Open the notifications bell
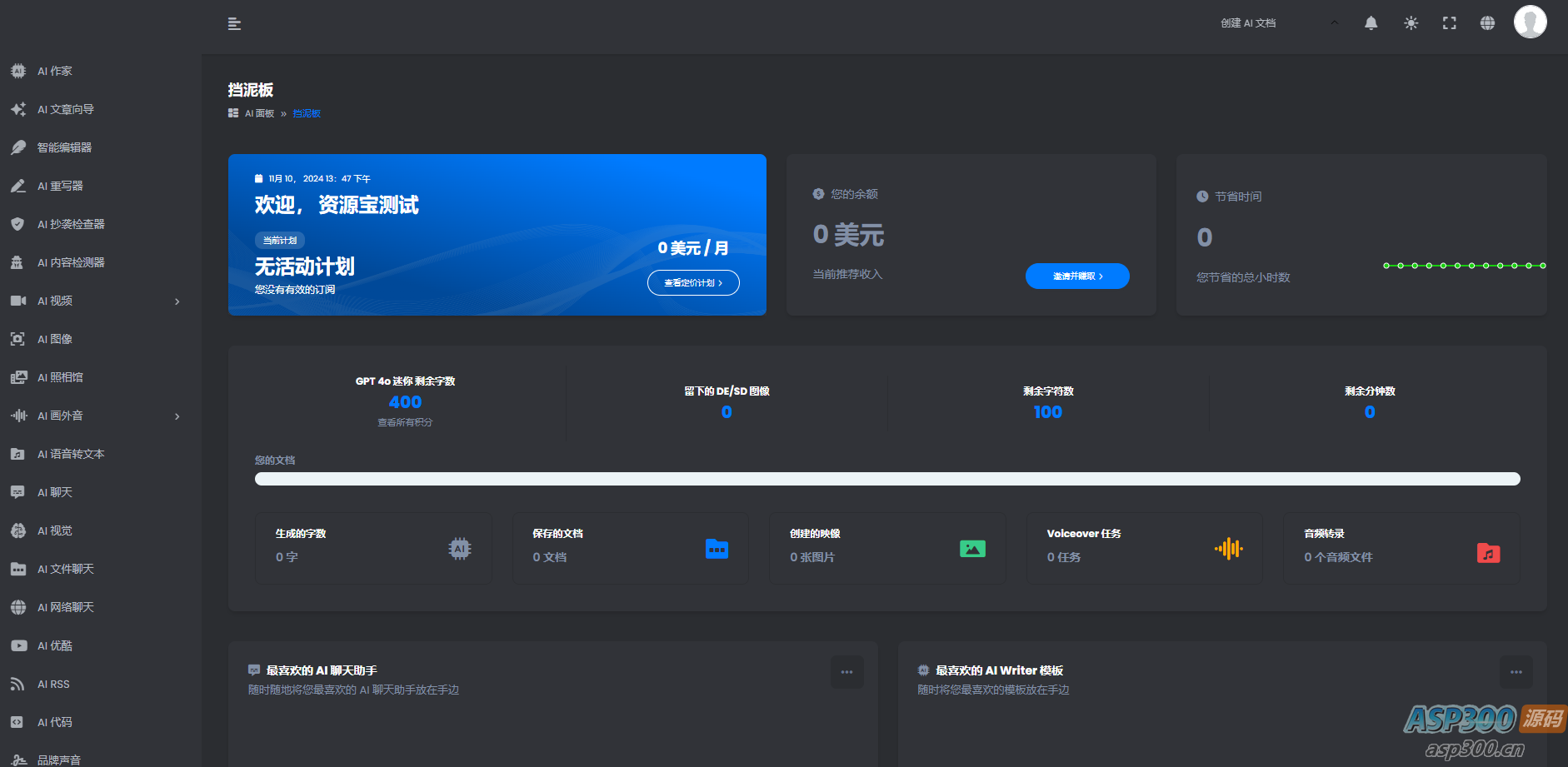The image size is (1568, 767). 1371,23
